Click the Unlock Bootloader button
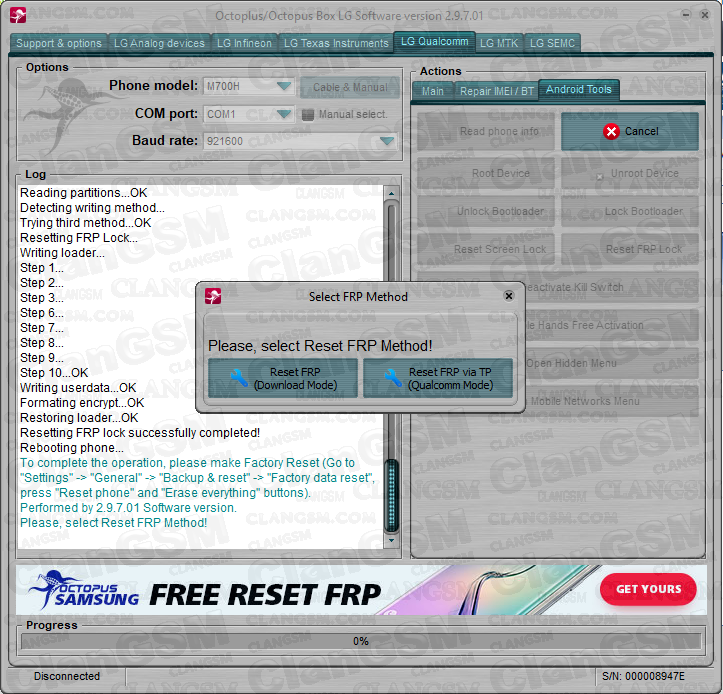Viewport: 723px width, 694px height. tap(486, 211)
